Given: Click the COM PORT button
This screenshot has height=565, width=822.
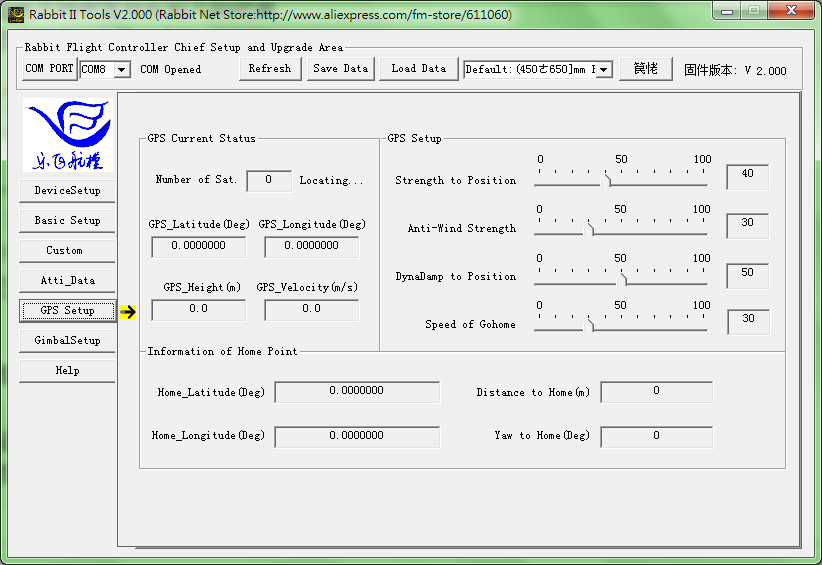Looking at the screenshot, I should 50,69.
